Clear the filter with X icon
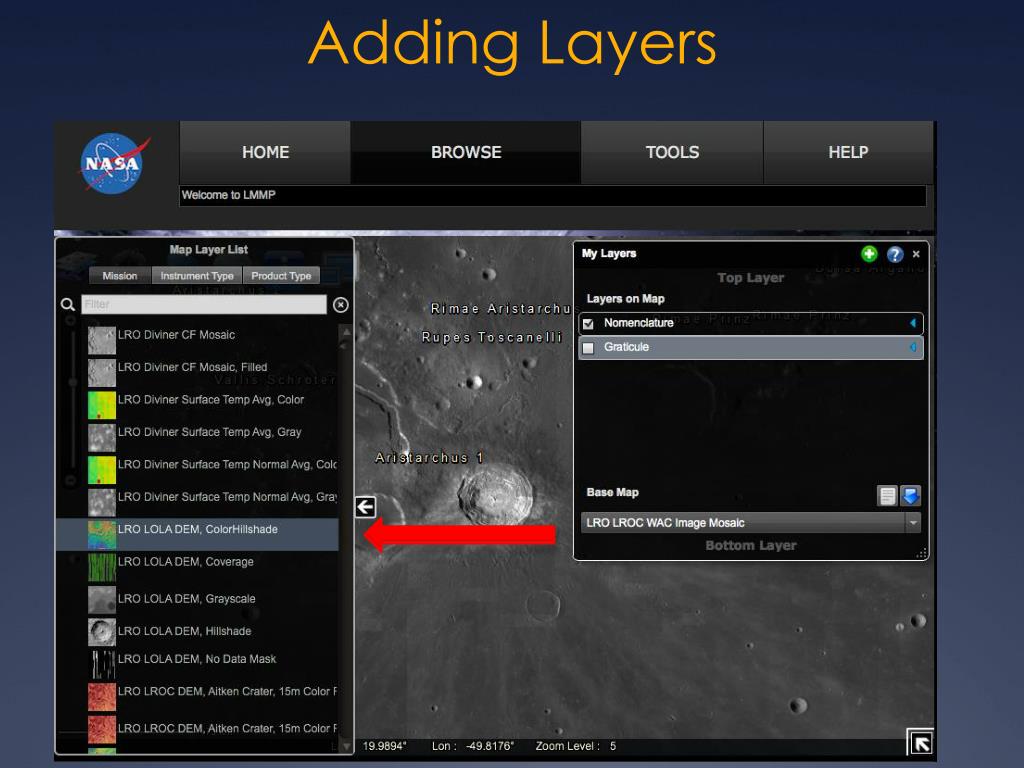The width and height of the screenshot is (1024, 768). pos(340,304)
